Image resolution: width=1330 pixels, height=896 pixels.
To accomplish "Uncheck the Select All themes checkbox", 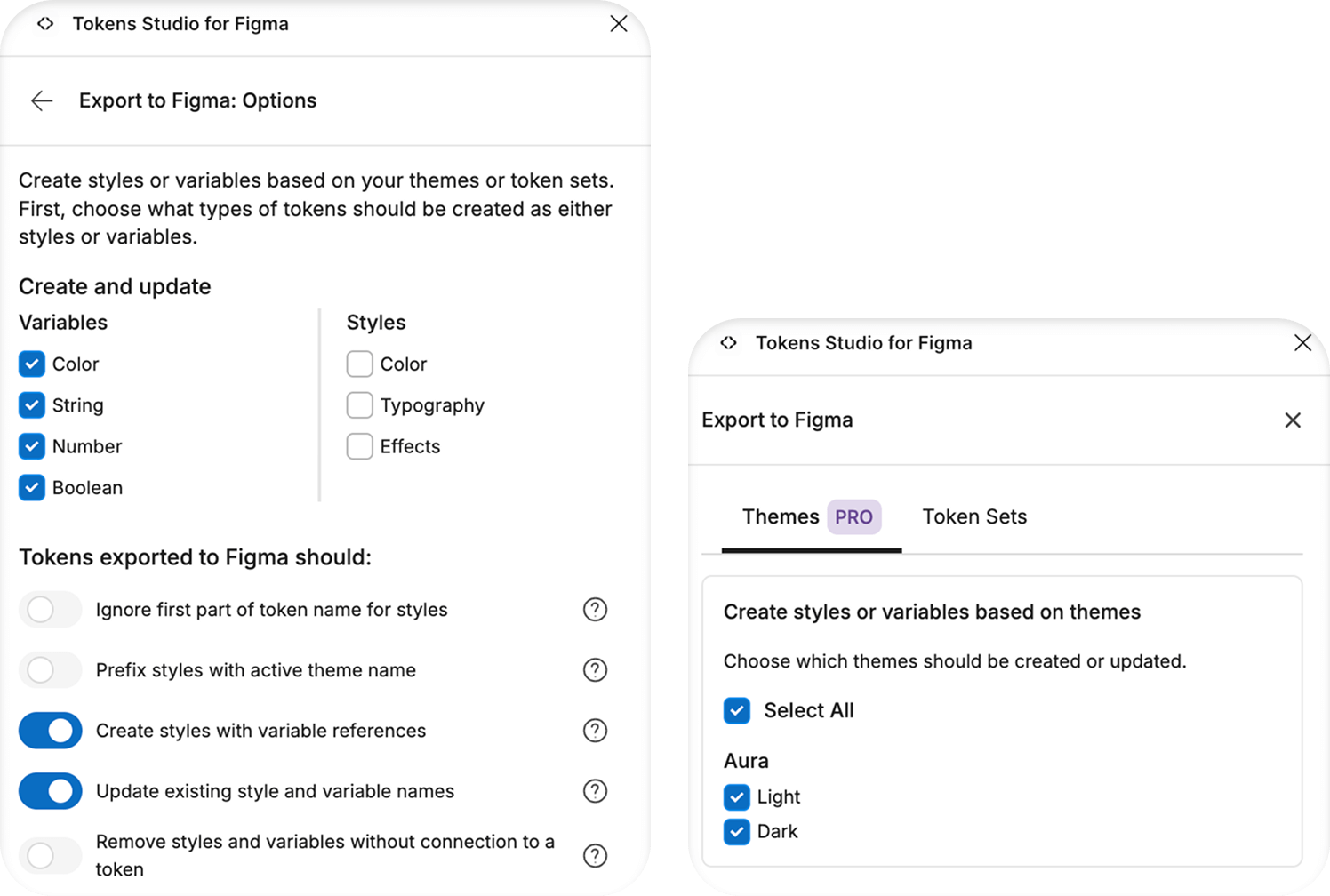I will click(737, 710).
